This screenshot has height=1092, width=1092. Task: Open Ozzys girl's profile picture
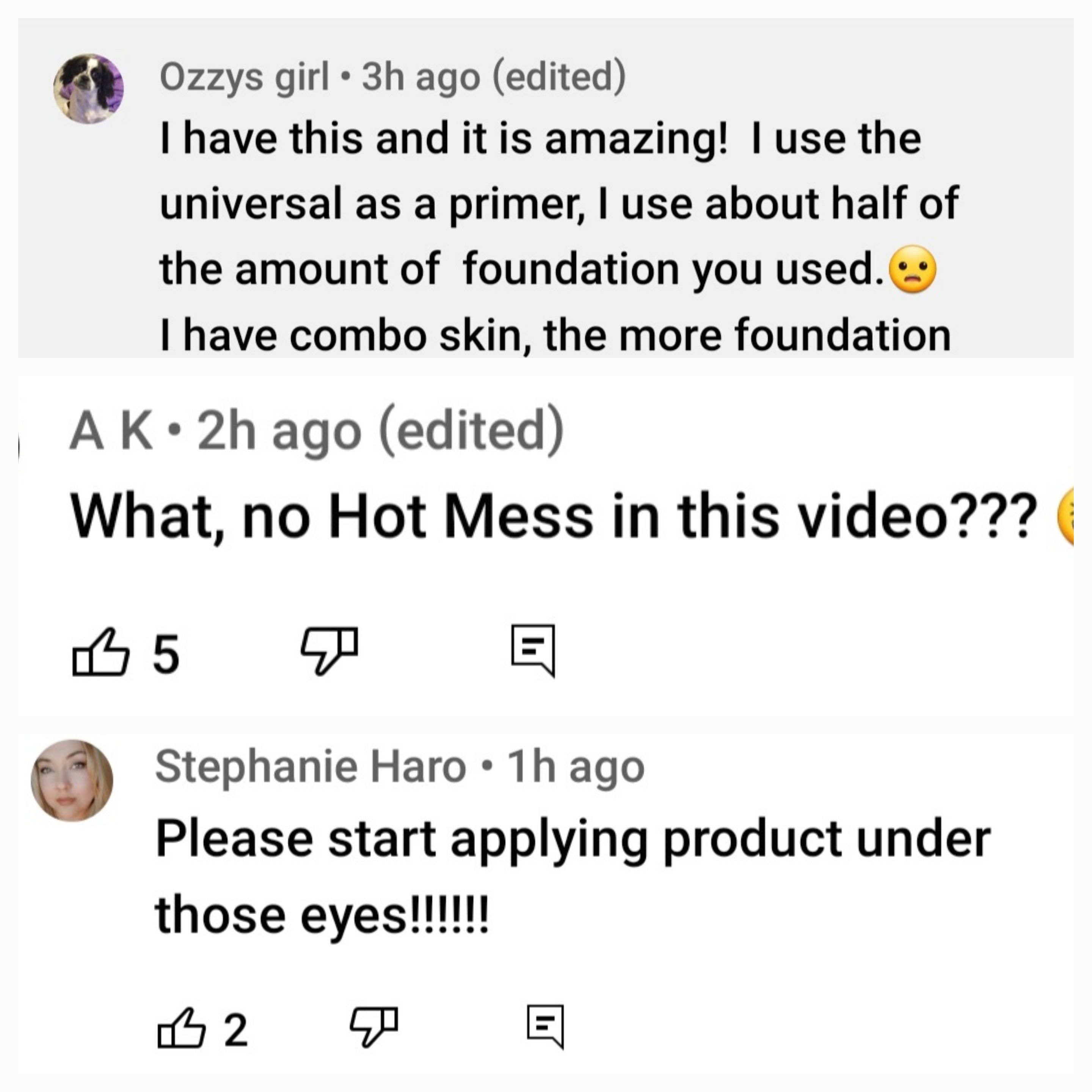[89, 89]
